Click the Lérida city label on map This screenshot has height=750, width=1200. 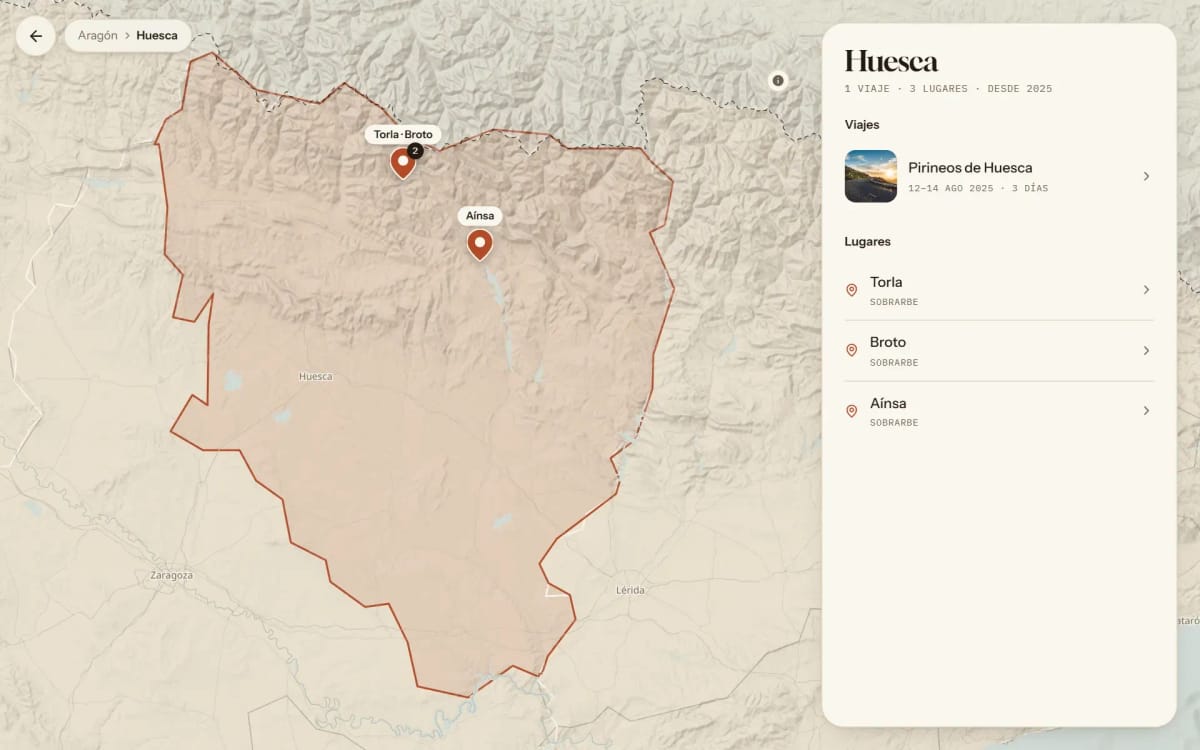tap(630, 590)
